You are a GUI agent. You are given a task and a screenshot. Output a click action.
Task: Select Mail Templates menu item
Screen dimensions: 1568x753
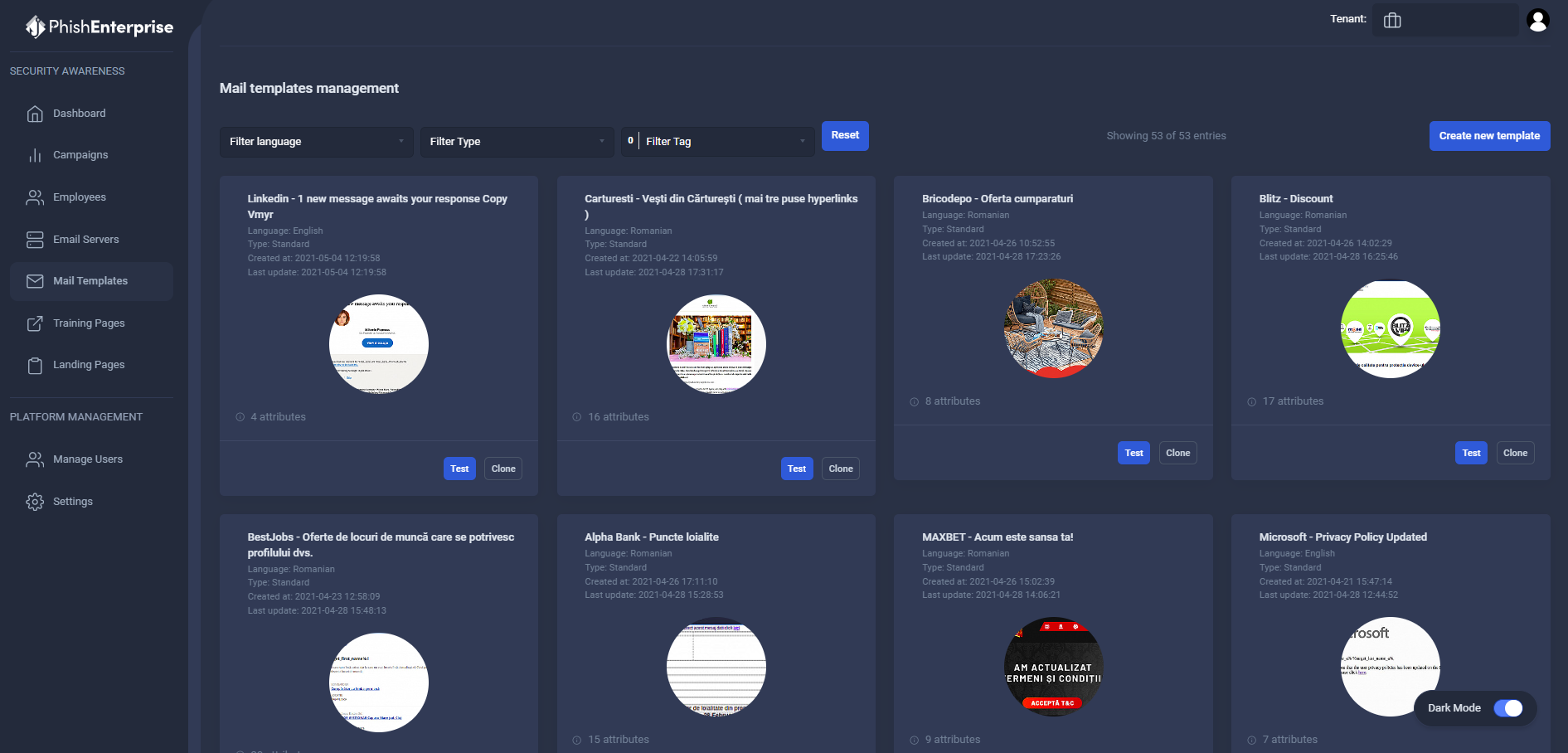point(91,281)
